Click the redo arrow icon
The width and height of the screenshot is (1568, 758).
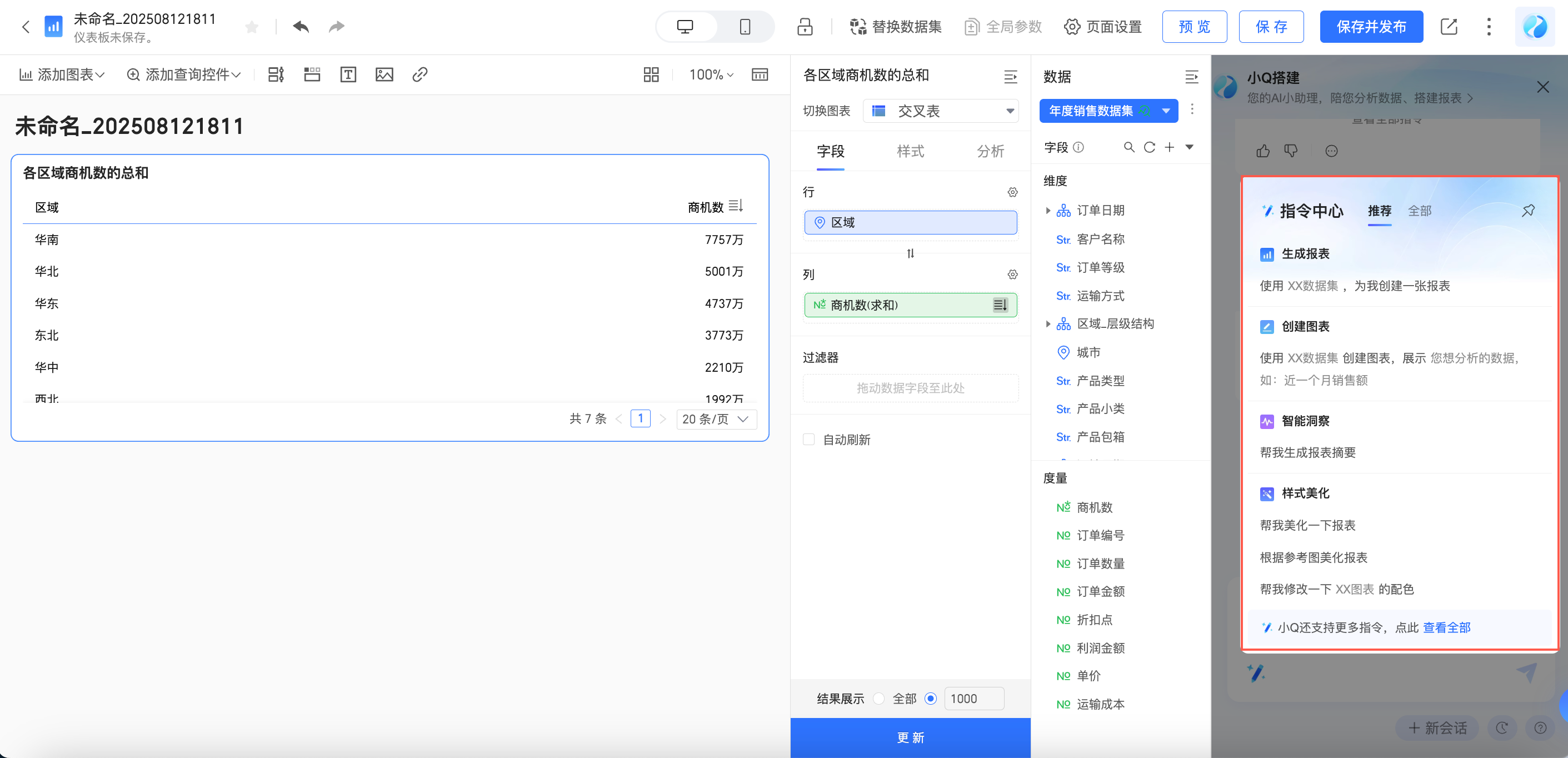coord(336,27)
